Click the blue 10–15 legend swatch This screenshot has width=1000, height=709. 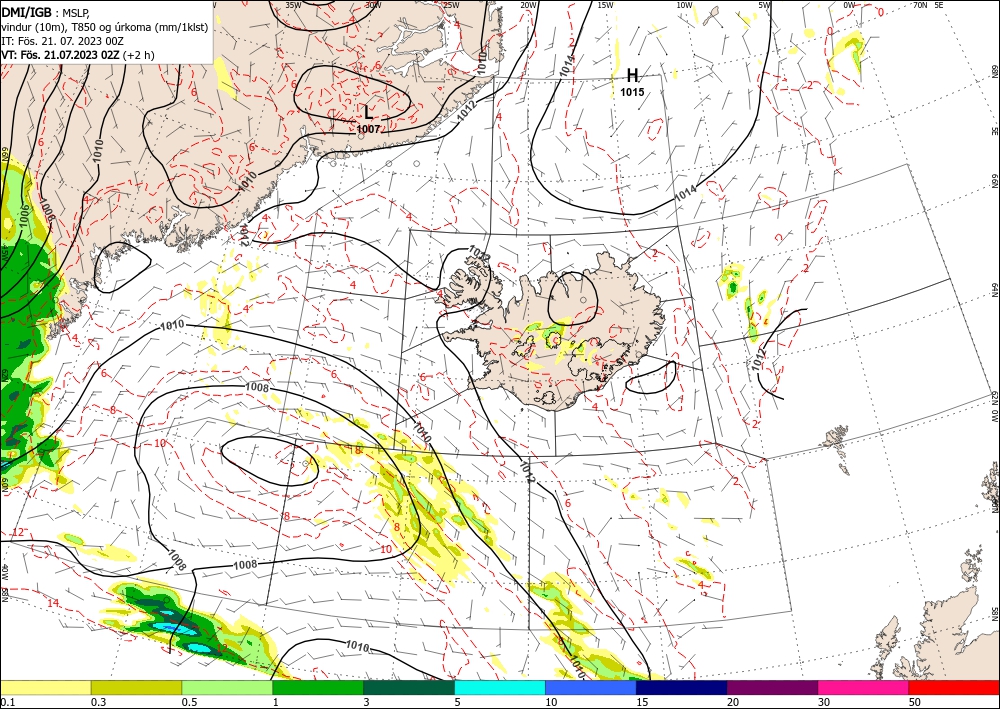(x=591, y=687)
